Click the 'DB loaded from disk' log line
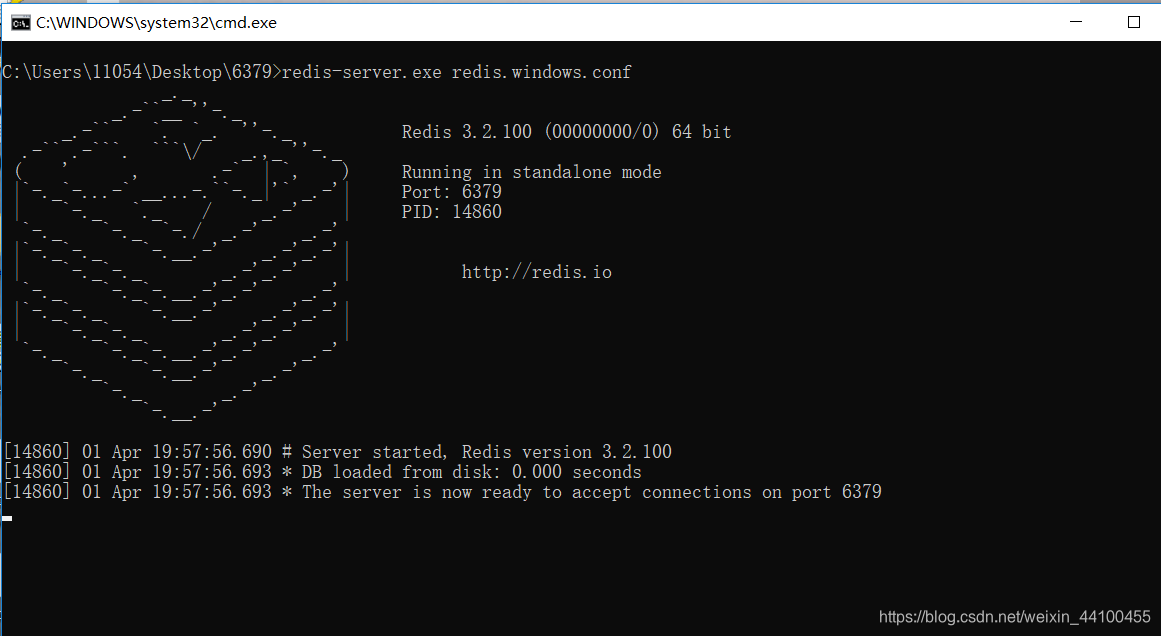Image resolution: width=1161 pixels, height=636 pixels. coord(323,472)
